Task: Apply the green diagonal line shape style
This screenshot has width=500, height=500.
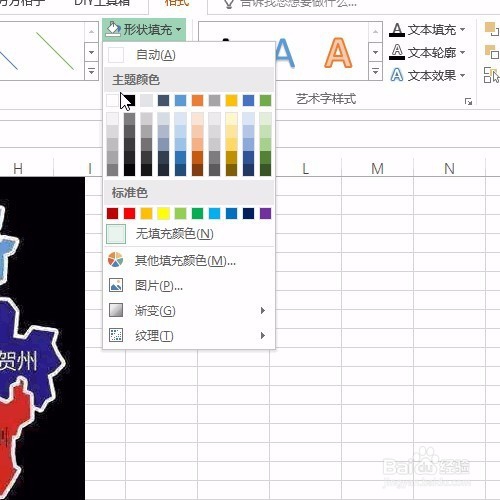Action: [x=55, y=51]
